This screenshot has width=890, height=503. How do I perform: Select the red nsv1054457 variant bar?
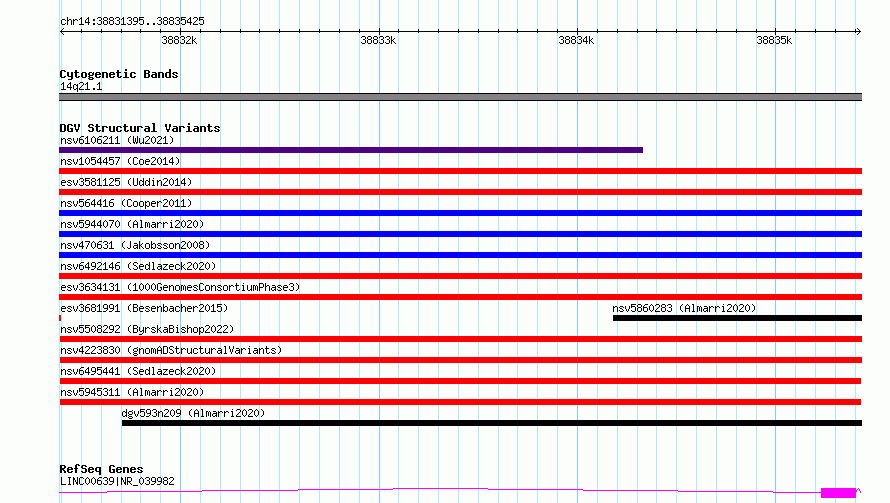pos(460,171)
